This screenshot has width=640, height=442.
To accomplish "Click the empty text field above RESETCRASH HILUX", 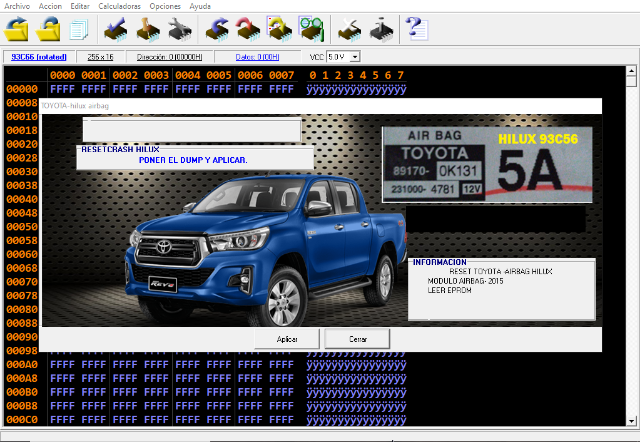I will (192, 131).
